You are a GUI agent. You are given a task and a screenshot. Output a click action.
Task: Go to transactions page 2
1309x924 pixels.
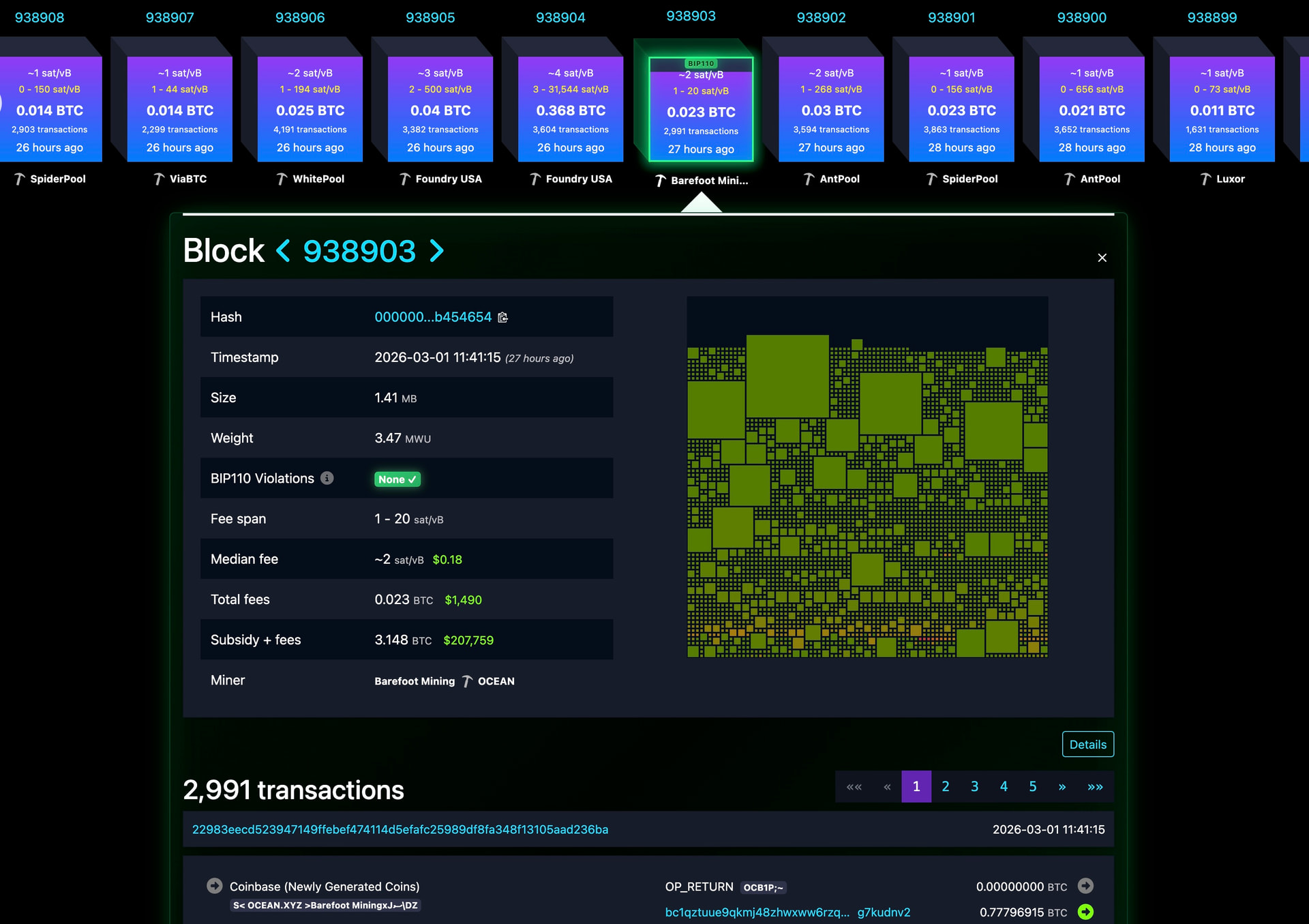pos(945,786)
